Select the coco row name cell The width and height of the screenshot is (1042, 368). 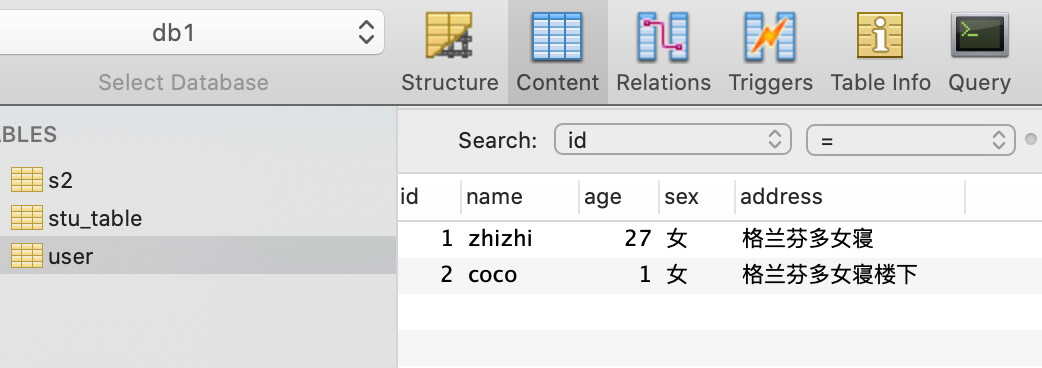(520, 274)
